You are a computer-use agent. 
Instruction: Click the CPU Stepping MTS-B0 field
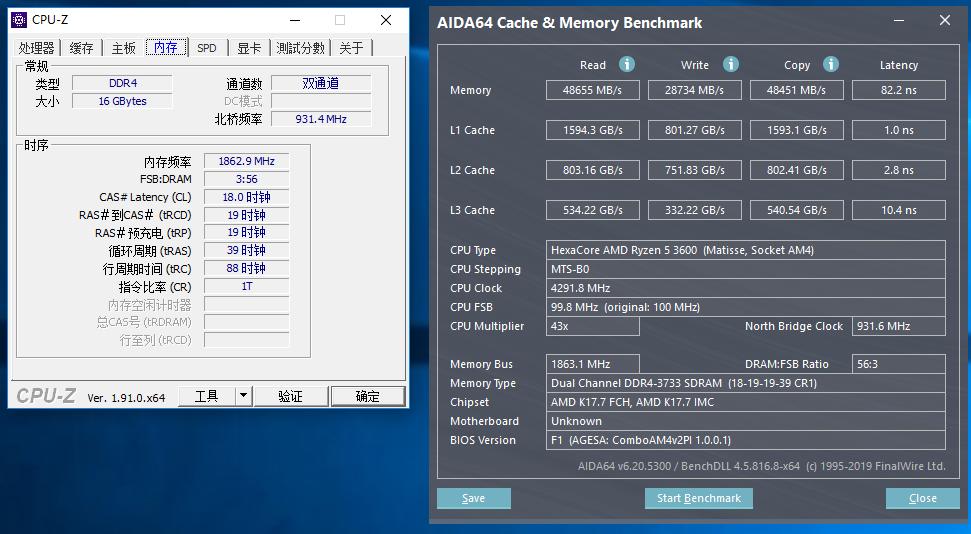(x=746, y=269)
